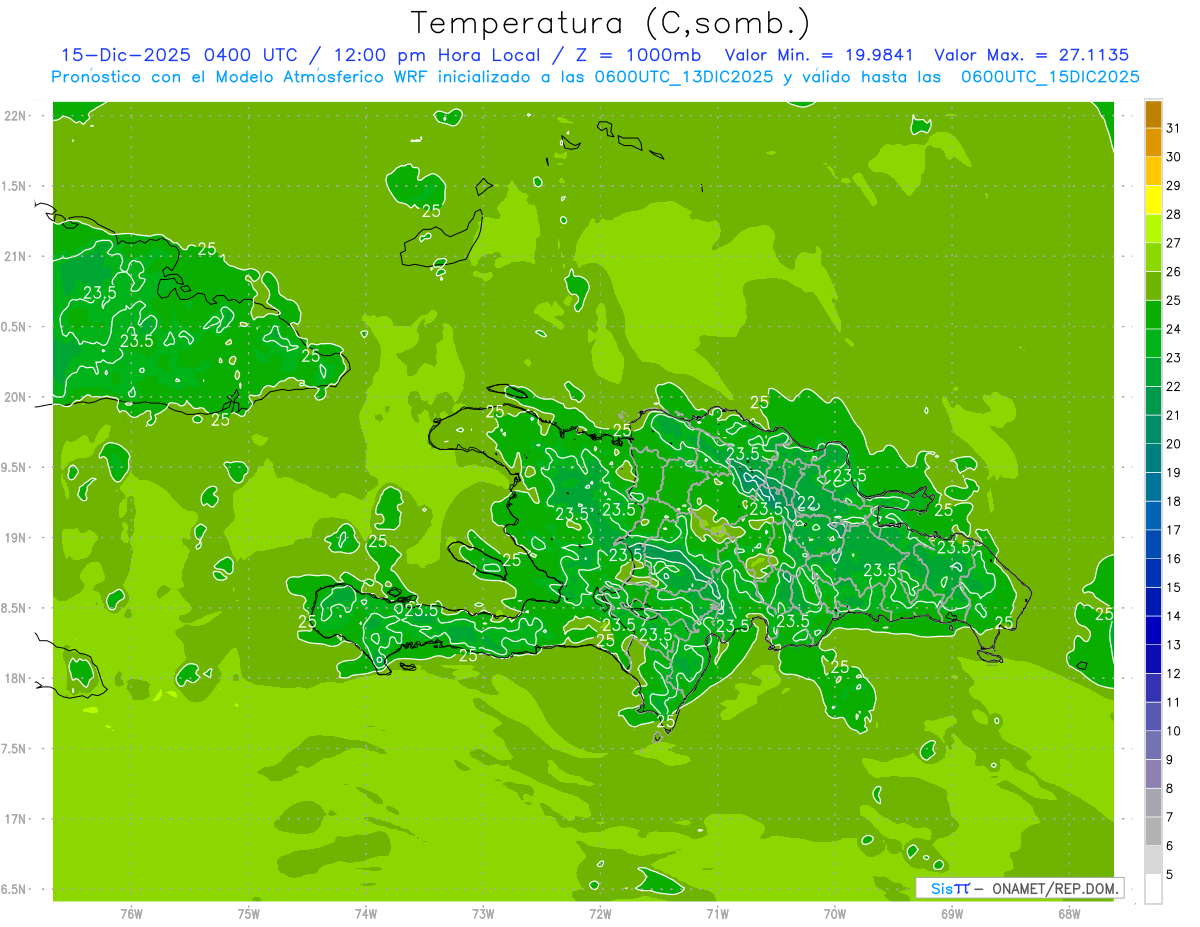This screenshot has width=1200, height=927.
Task: Click the legend label "14"
Action: [1174, 616]
